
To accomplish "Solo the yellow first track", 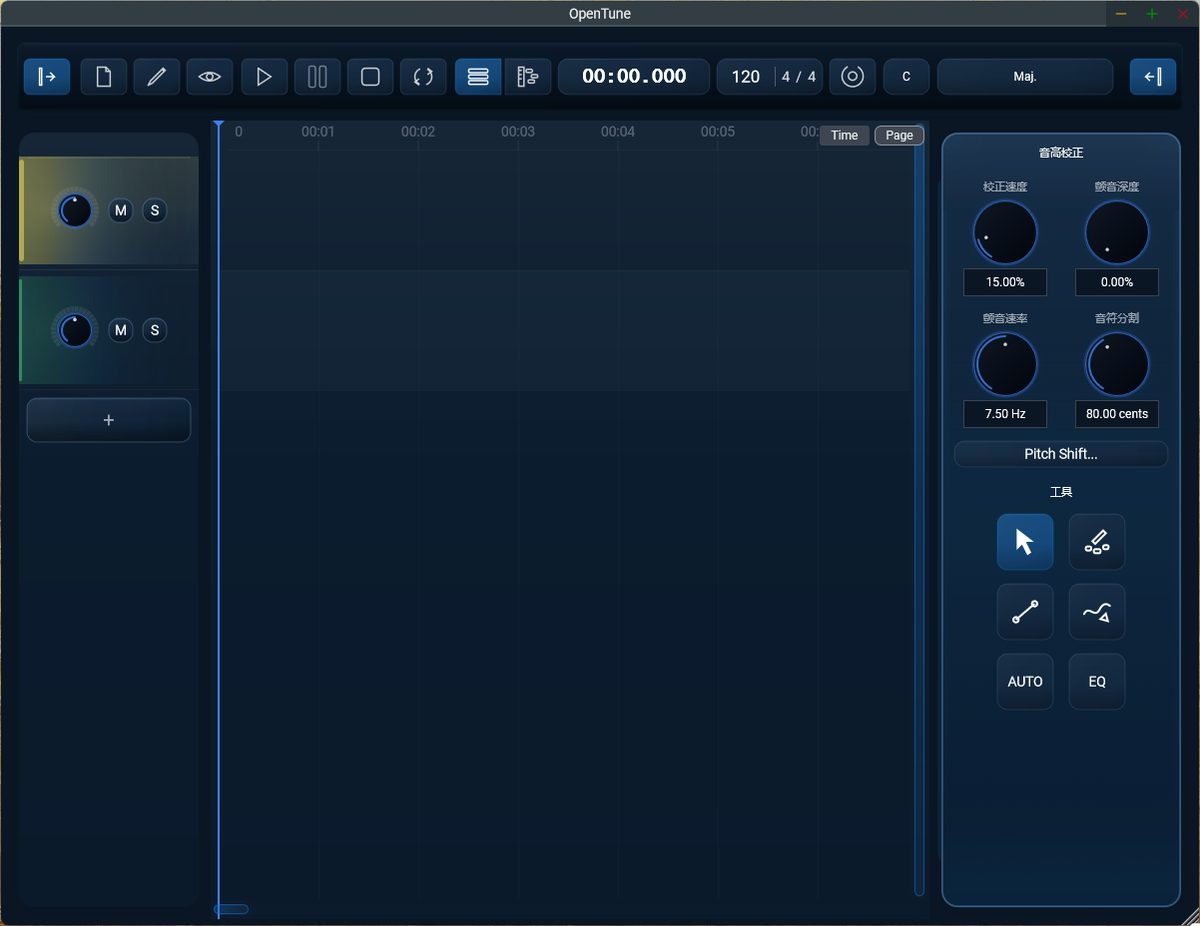I will 155,210.
